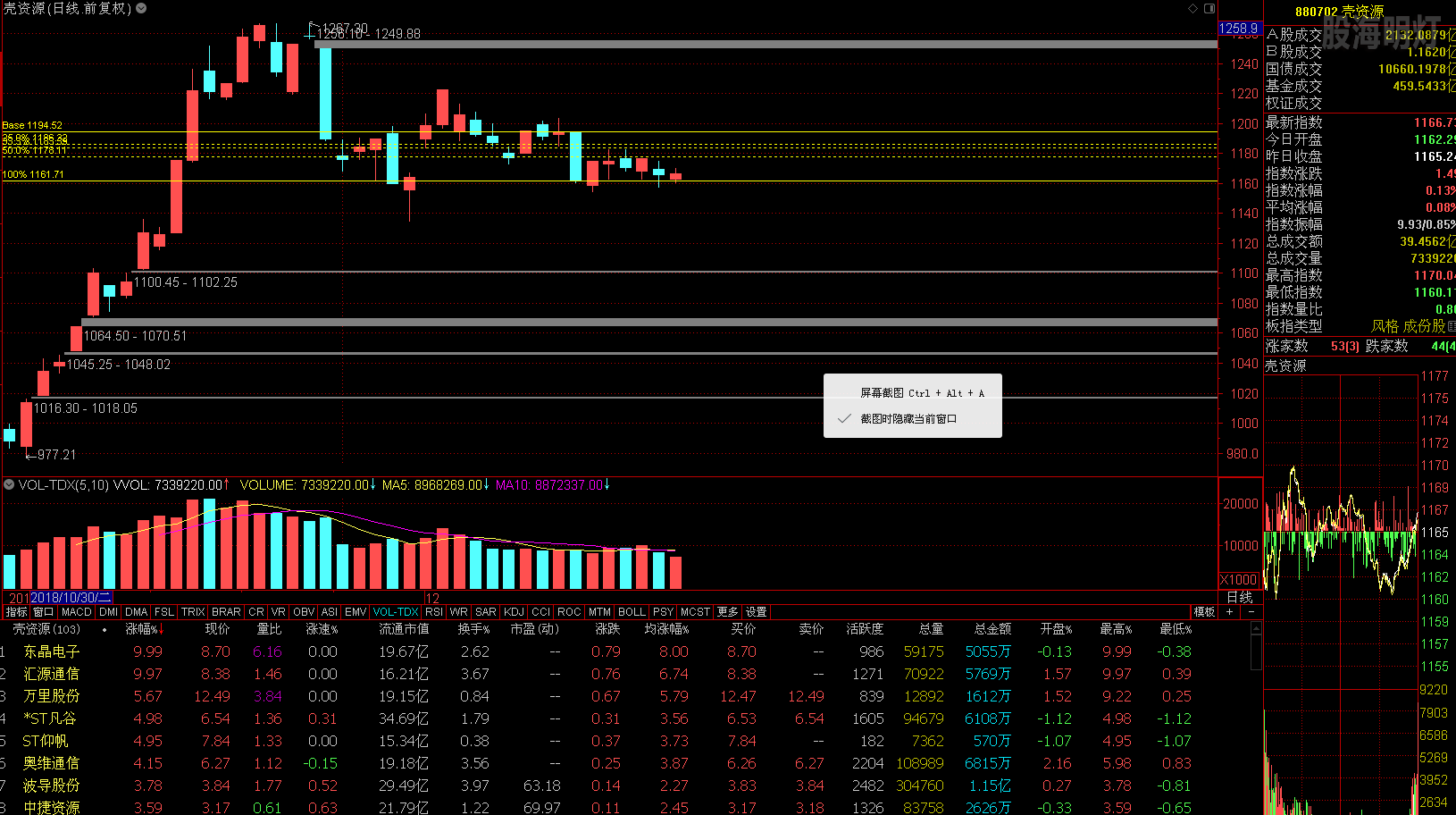Switch to MTM indicator
Viewport: 1456px width, 815px height.
click(599, 612)
